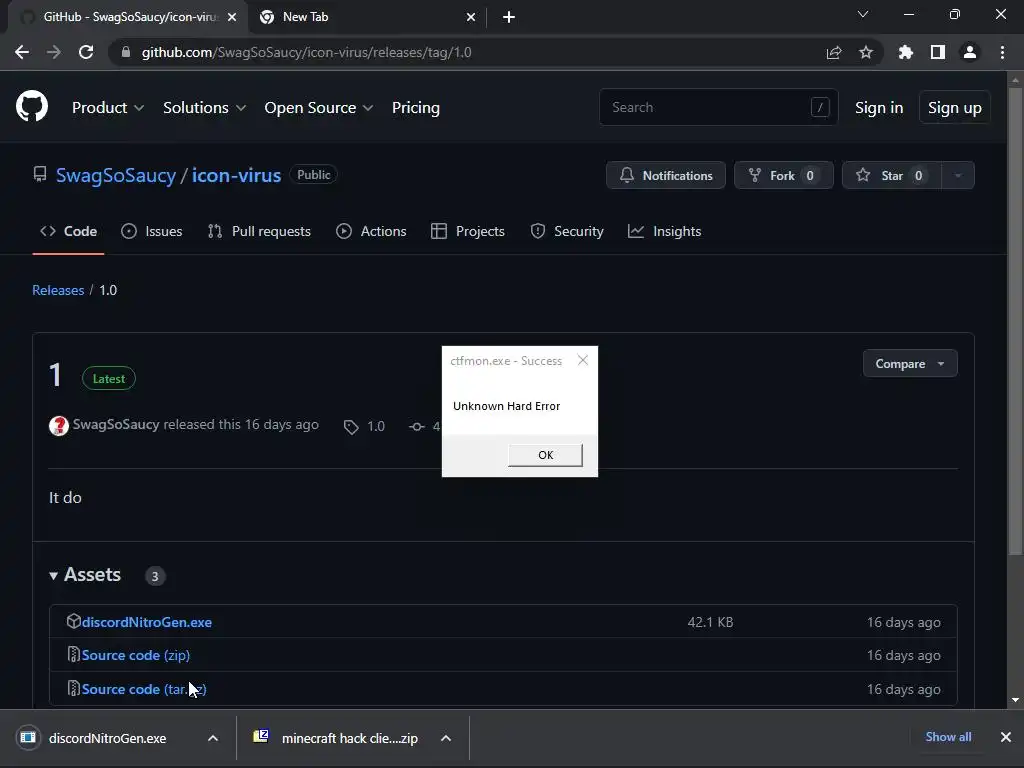This screenshot has height=768, width=1024.
Task: Click the browser forward arrow
Action: tap(54, 52)
